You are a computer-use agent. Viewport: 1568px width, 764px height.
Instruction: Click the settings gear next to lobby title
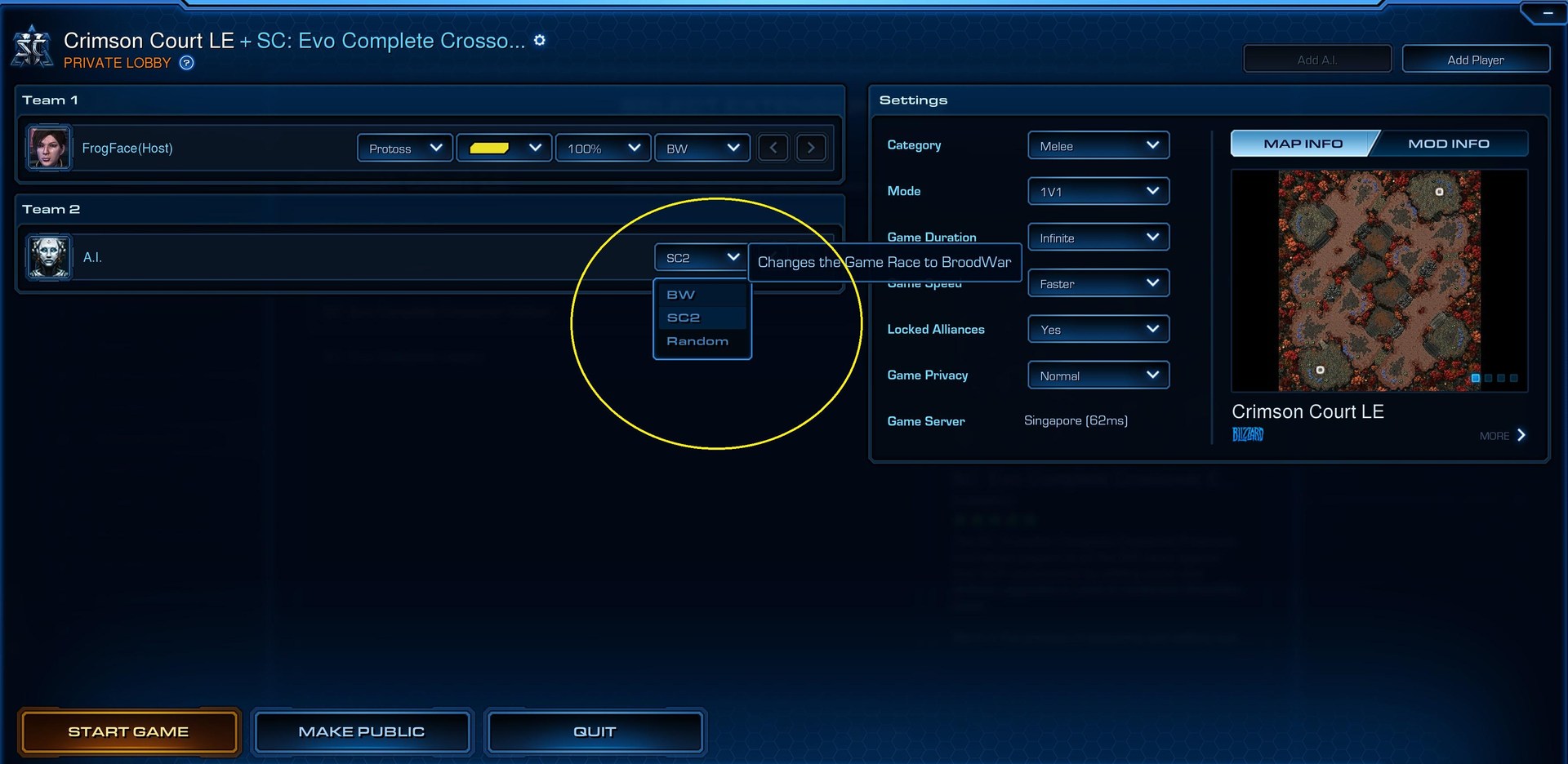539,40
